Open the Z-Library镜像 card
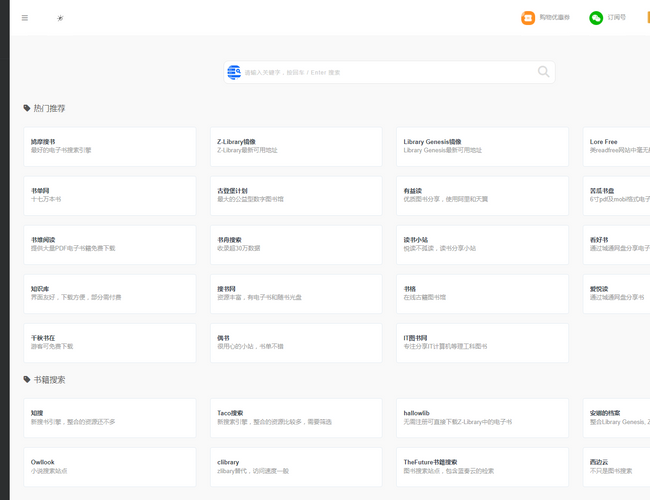The width and height of the screenshot is (650, 500). pos(296,147)
